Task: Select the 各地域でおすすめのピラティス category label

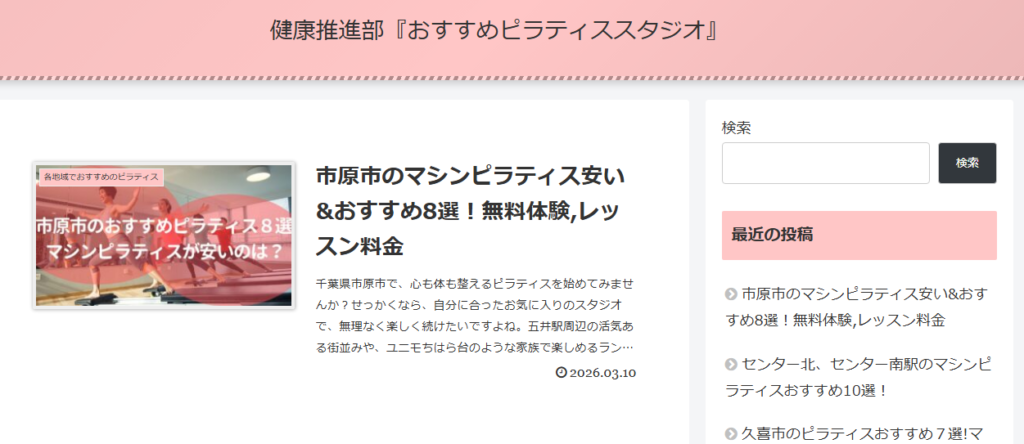Action: point(101,177)
